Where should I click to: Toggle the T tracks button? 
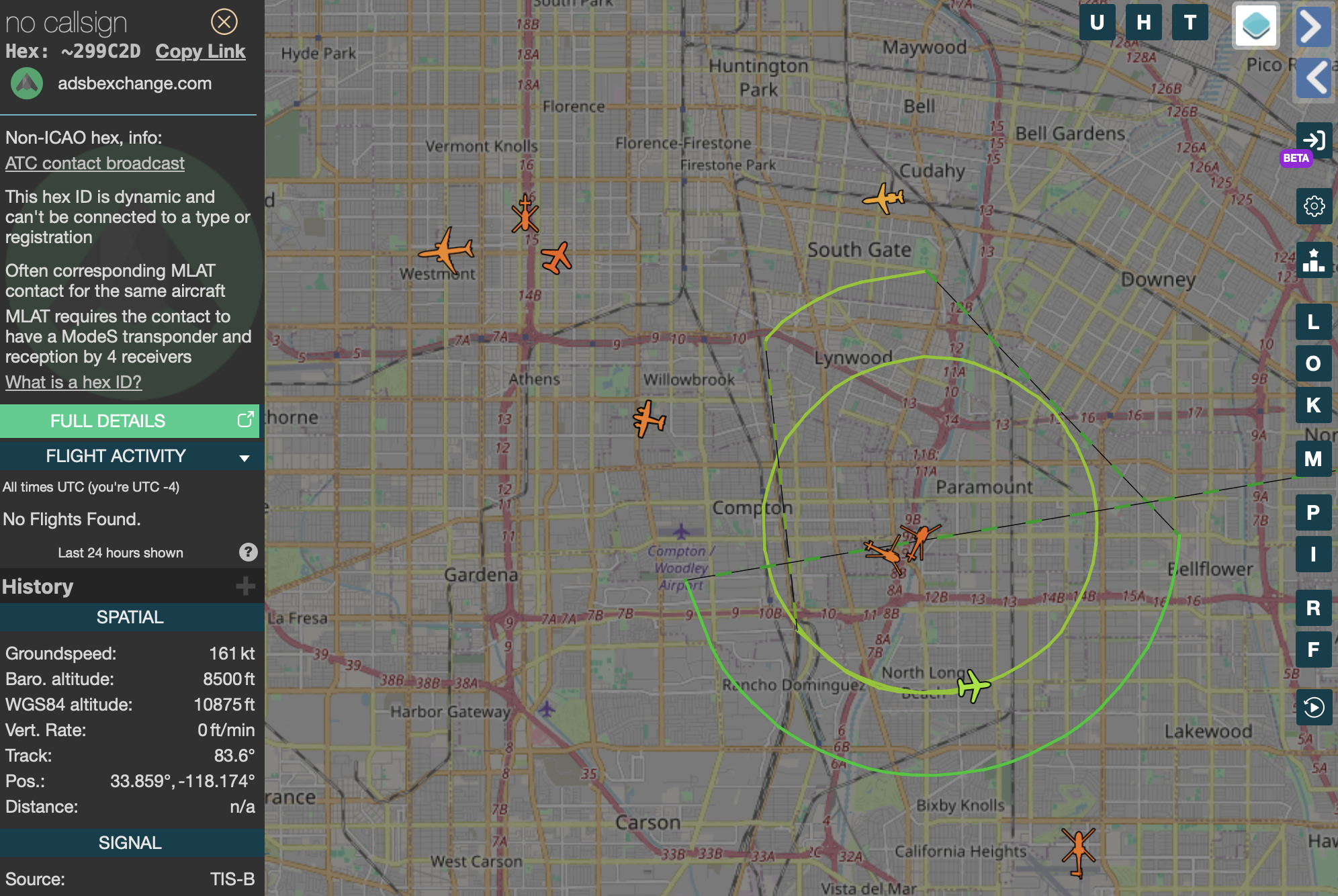pos(1190,23)
